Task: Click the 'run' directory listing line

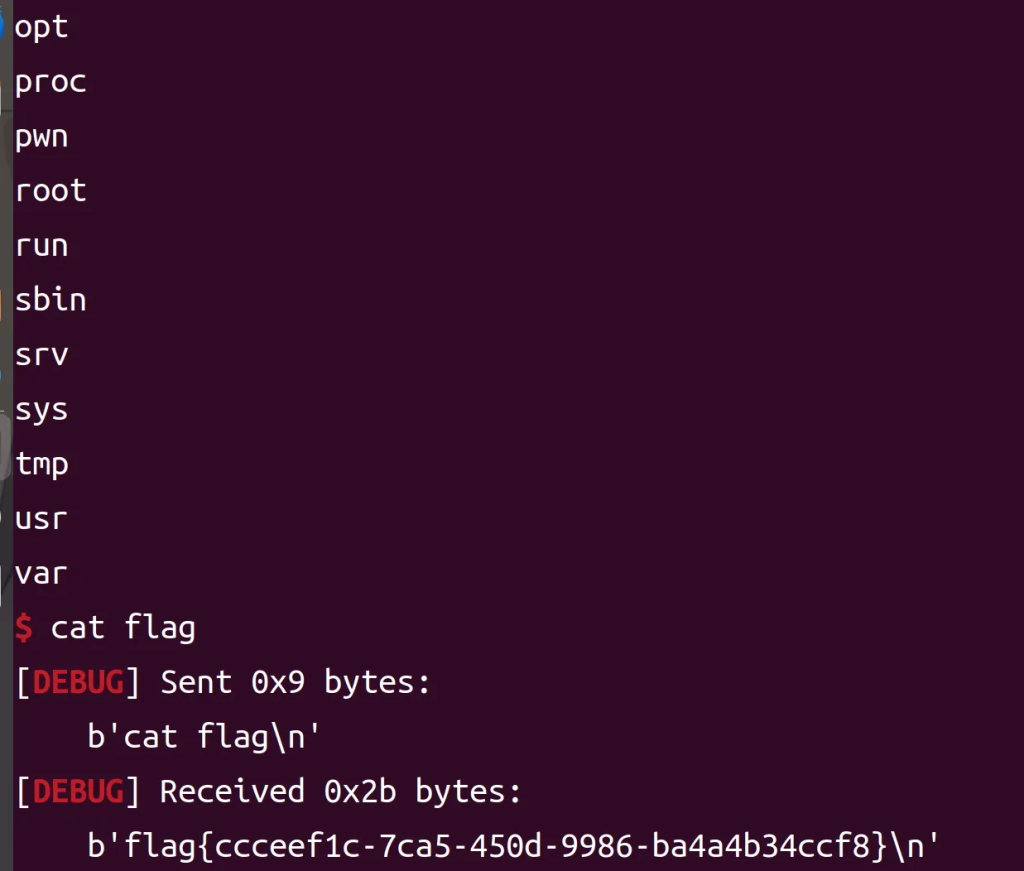Action: click(41, 246)
